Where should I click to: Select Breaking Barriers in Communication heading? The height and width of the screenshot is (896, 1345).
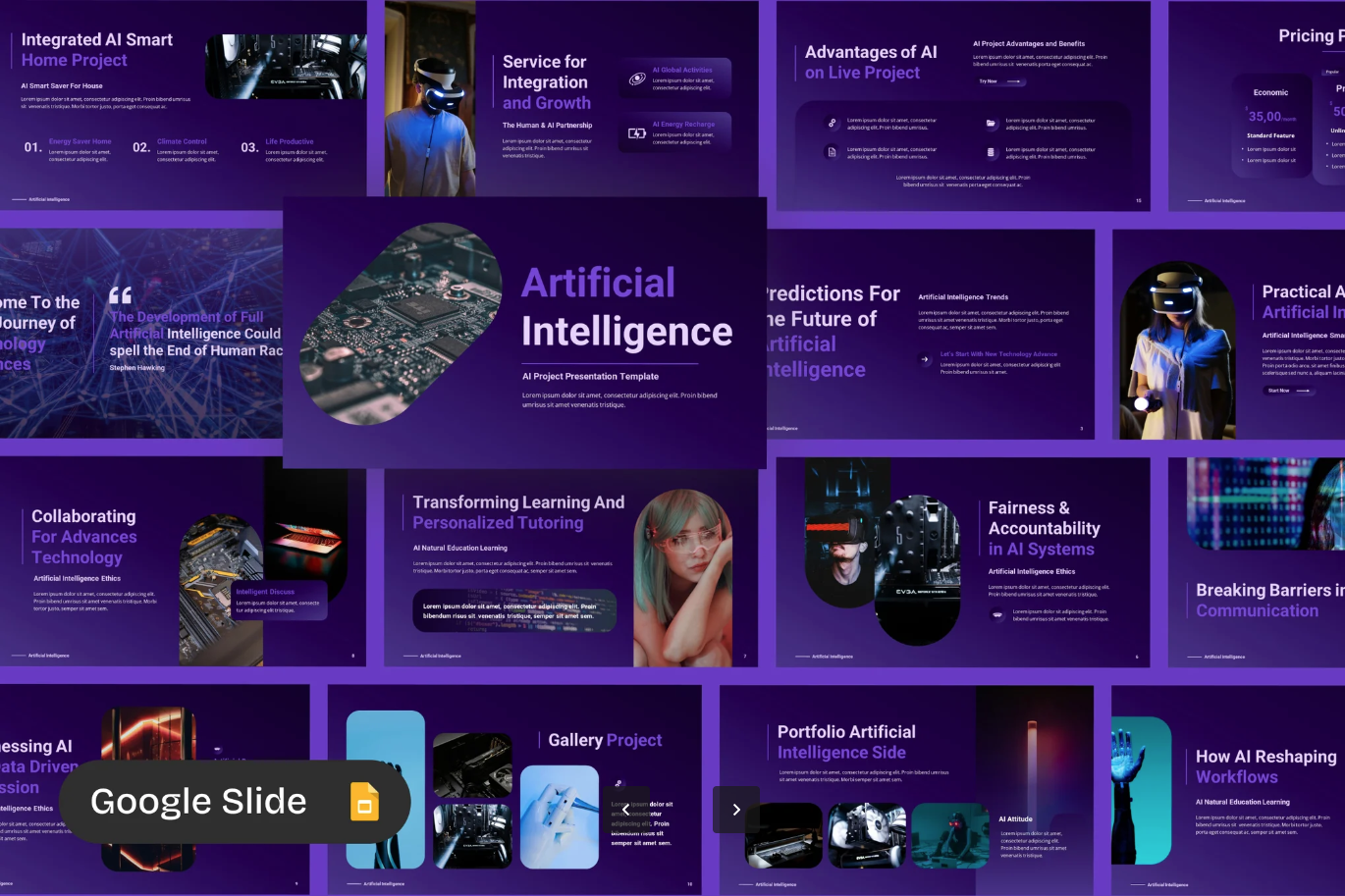pos(1270,601)
